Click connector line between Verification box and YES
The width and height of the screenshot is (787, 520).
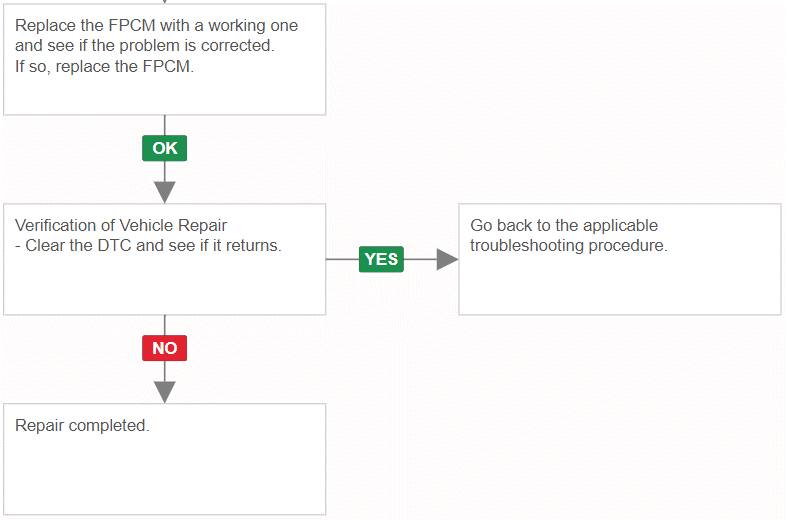pyautogui.click(x=342, y=259)
